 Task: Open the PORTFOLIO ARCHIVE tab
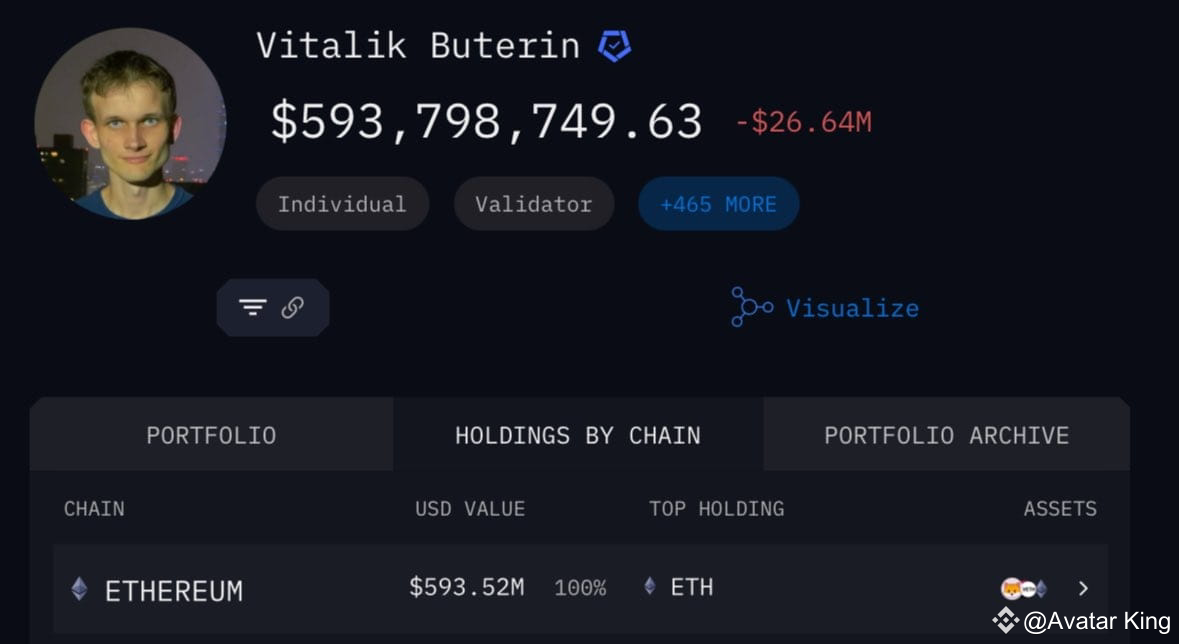pyautogui.click(x=945, y=435)
